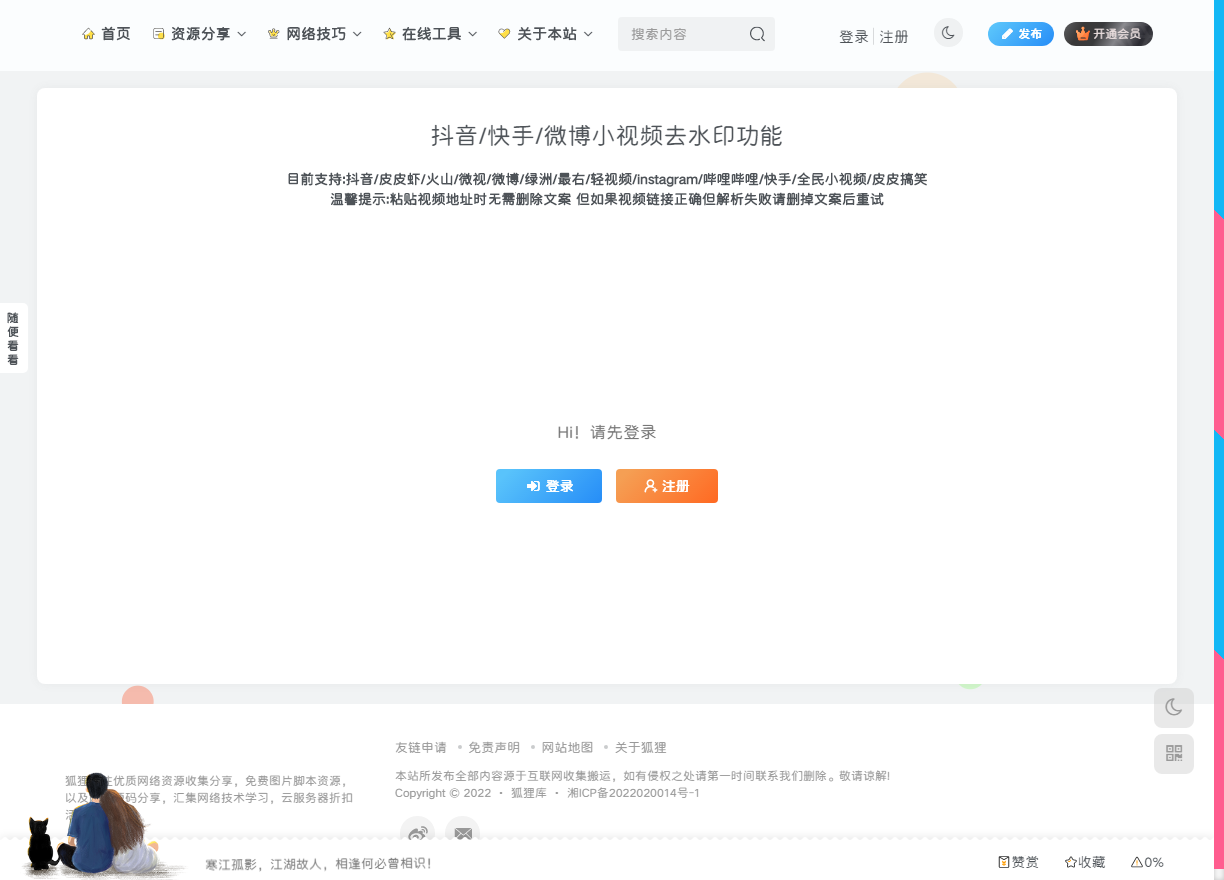
Task: Toggle night mode using the floating moon button
Action: 1173,708
